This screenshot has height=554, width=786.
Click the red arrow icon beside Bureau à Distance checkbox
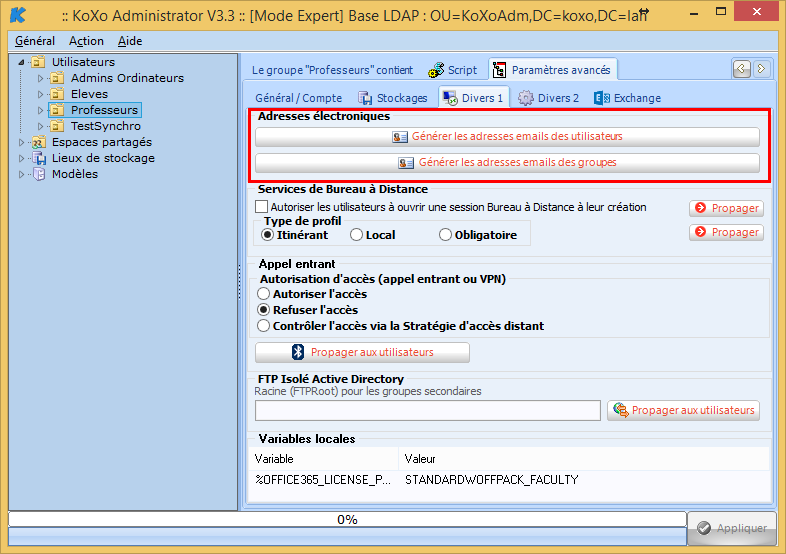701,208
